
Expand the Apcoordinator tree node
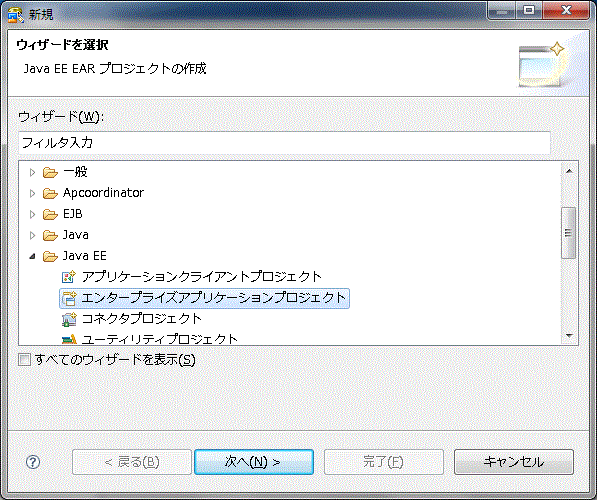(32, 193)
